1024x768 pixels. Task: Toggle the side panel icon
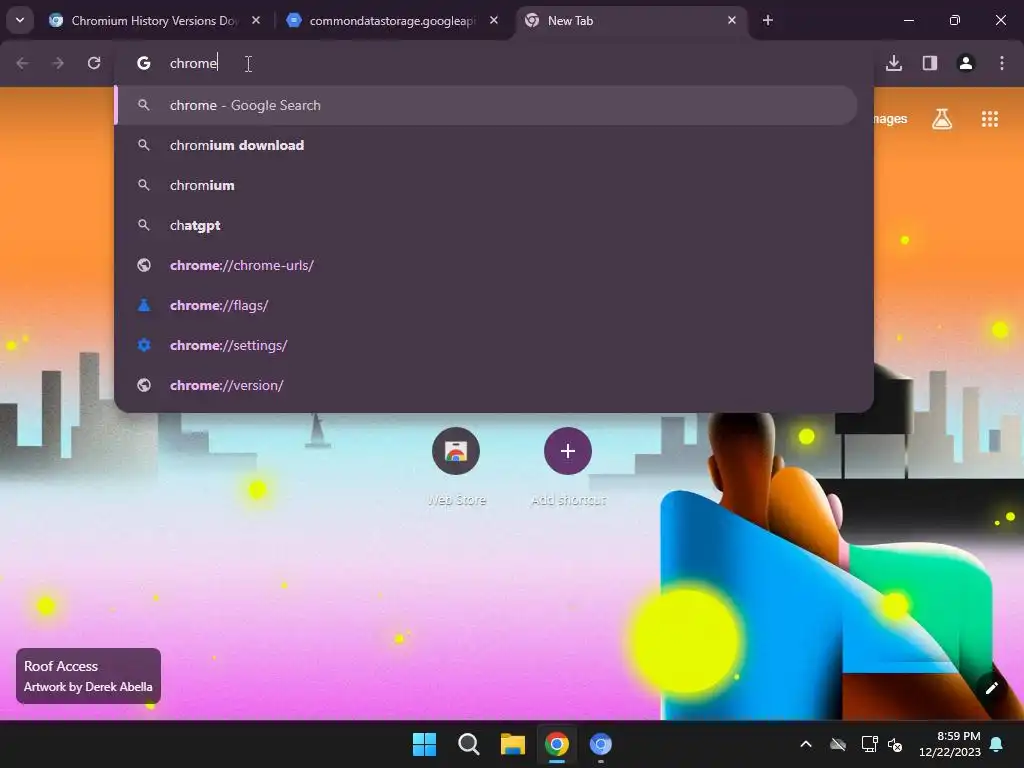930,63
